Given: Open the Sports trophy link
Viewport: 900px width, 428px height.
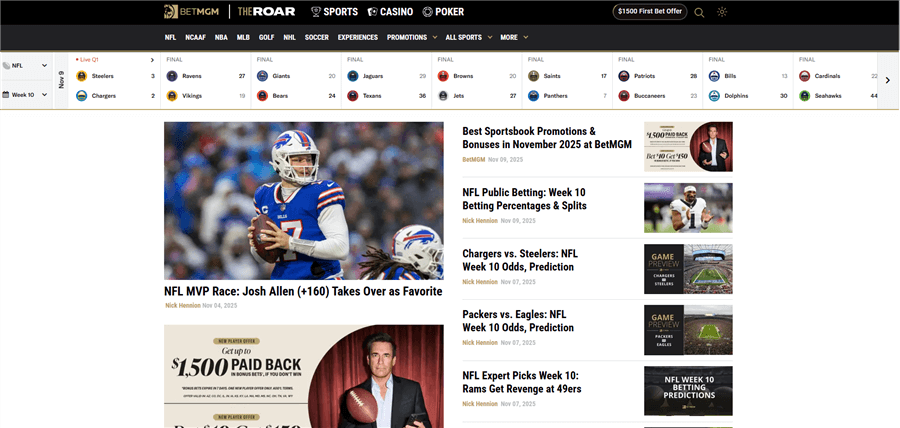Looking at the screenshot, I should (334, 12).
